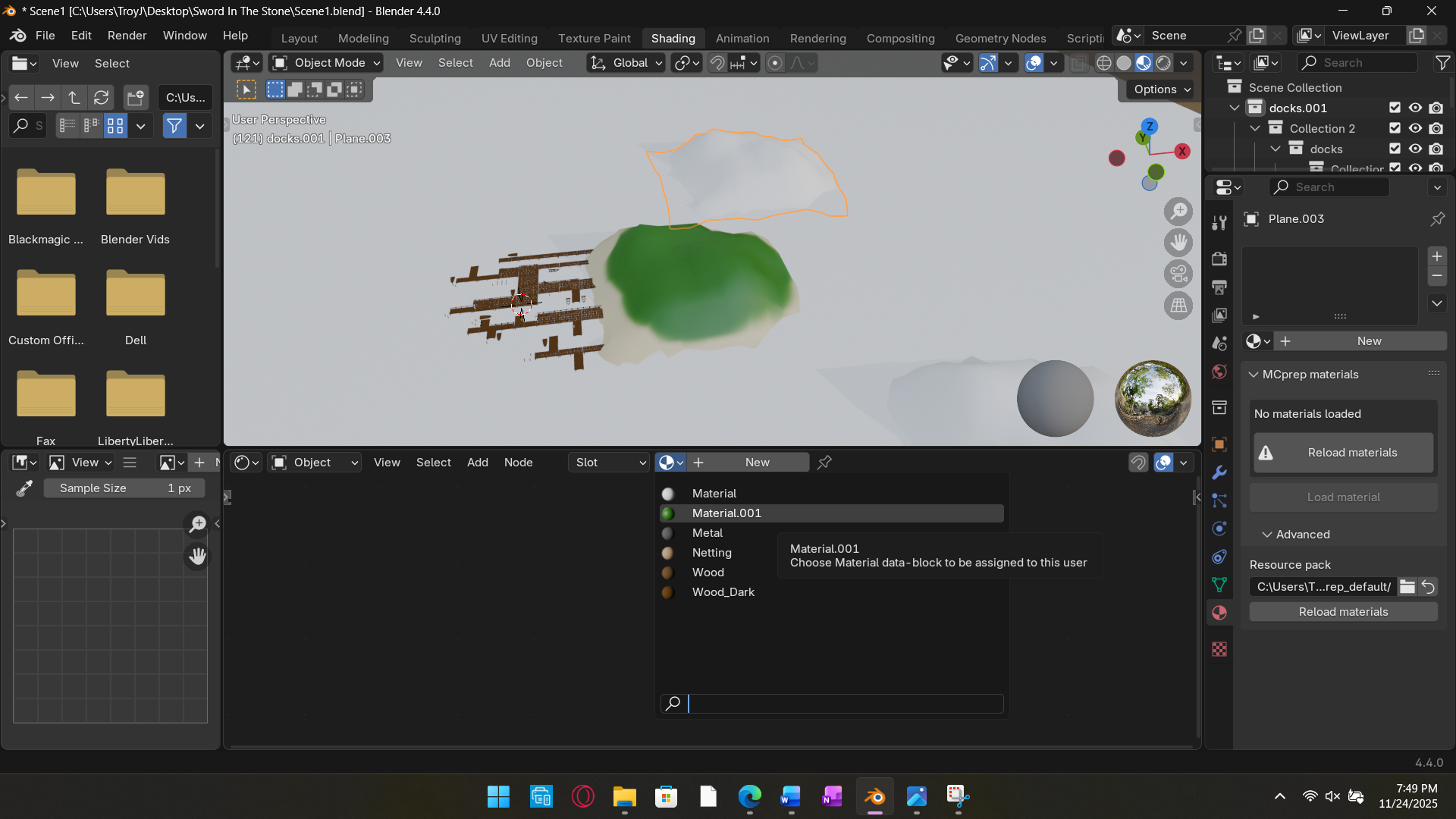Toggle X-ray mode in viewport

pyautogui.click(x=1078, y=63)
